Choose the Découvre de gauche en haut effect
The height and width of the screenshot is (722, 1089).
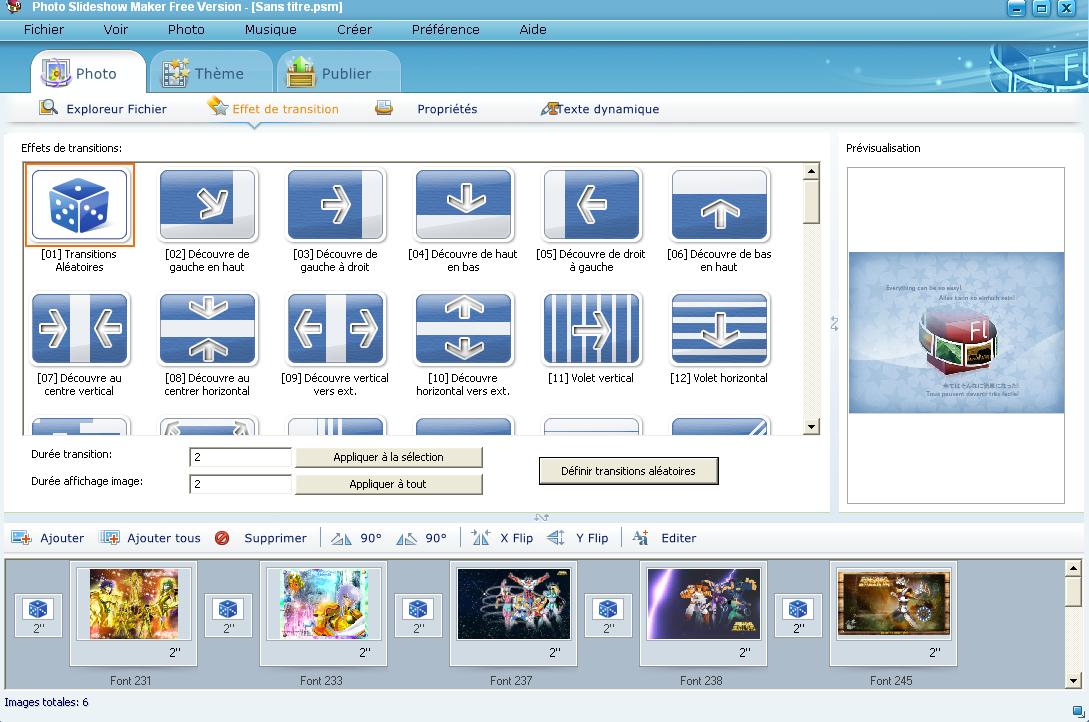(x=208, y=205)
